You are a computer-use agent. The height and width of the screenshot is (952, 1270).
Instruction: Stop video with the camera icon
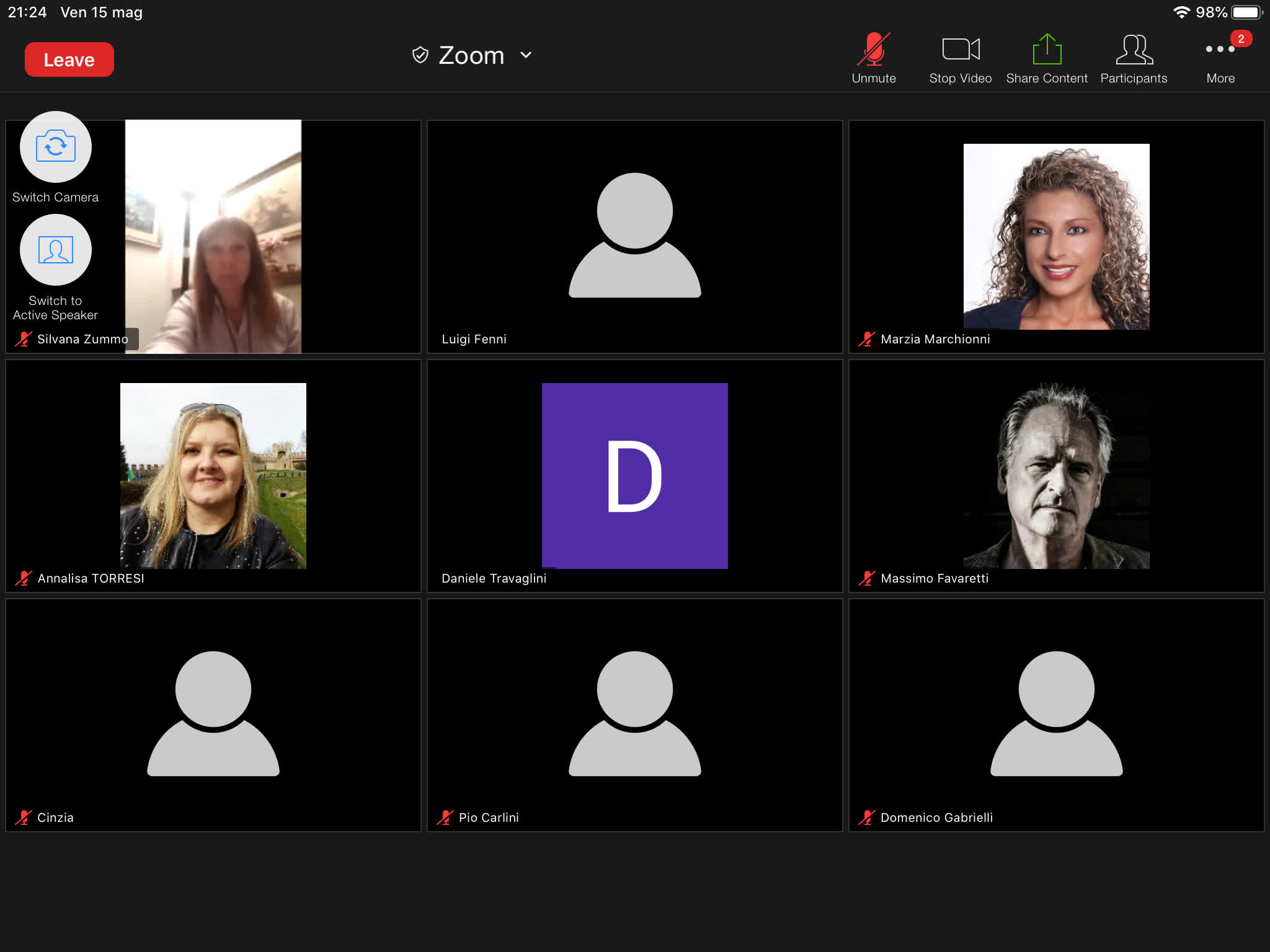(x=961, y=59)
